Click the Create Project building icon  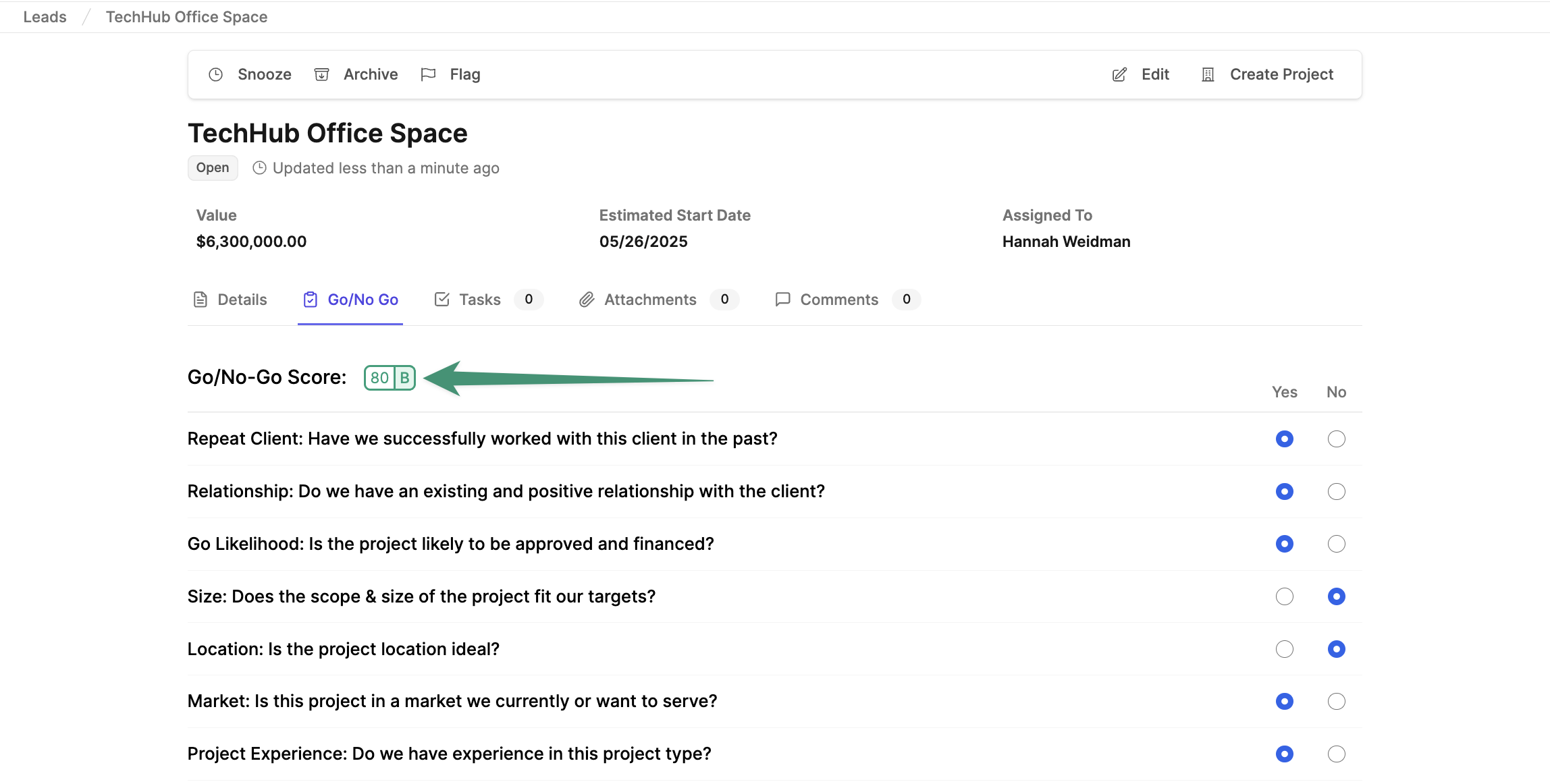pyautogui.click(x=1208, y=75)
